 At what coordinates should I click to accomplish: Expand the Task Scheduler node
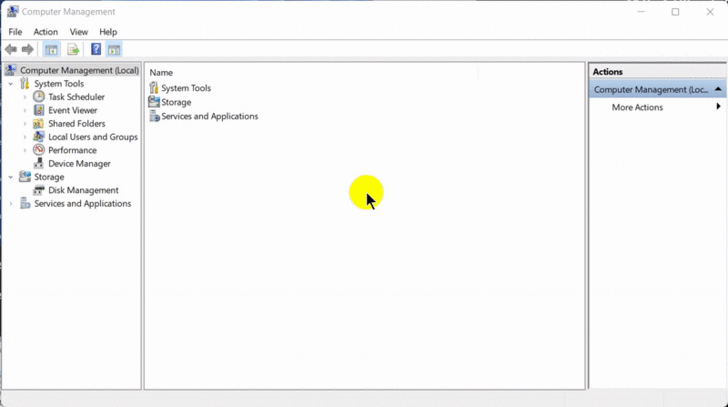(25, 97)
